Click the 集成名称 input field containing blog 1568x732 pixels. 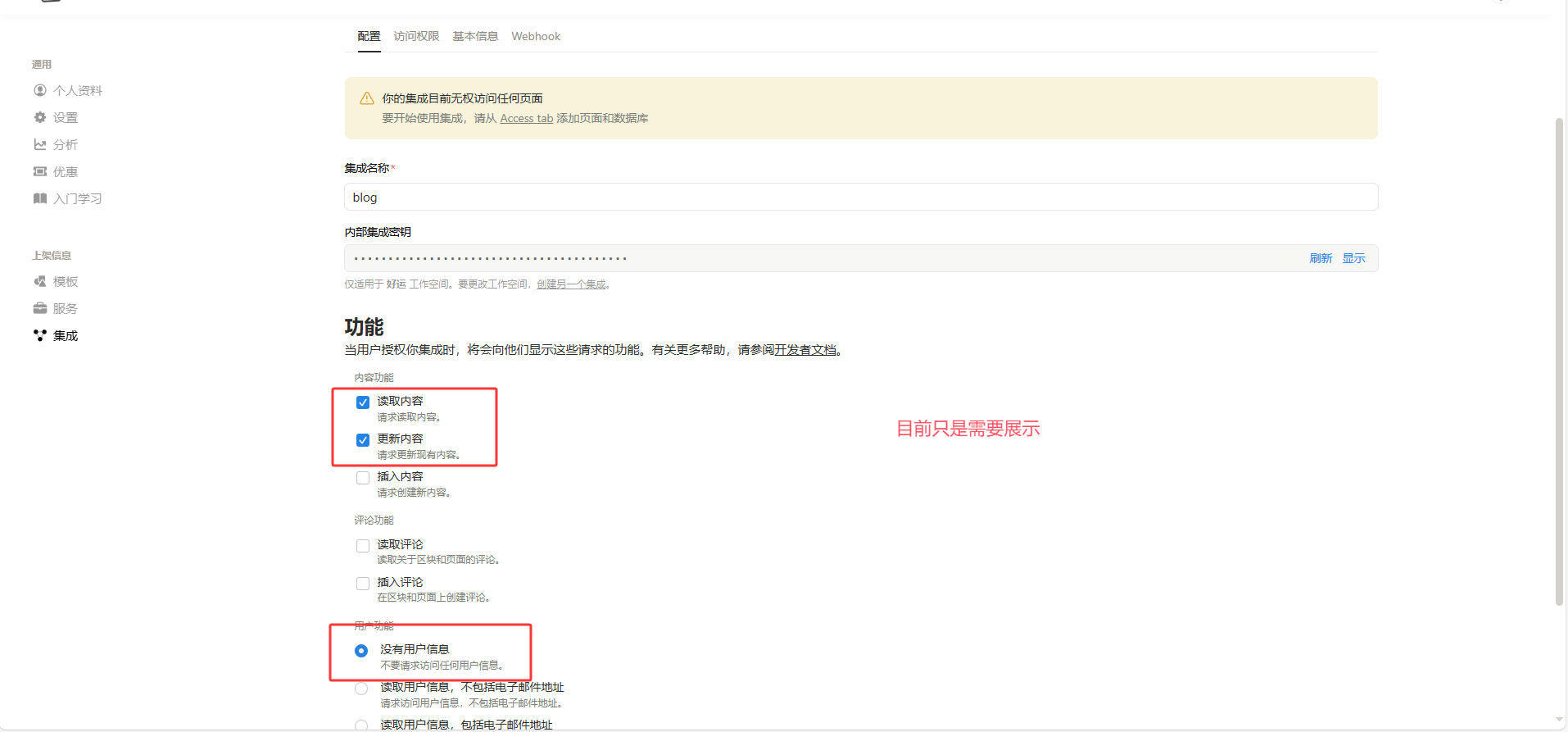point(860,198)
